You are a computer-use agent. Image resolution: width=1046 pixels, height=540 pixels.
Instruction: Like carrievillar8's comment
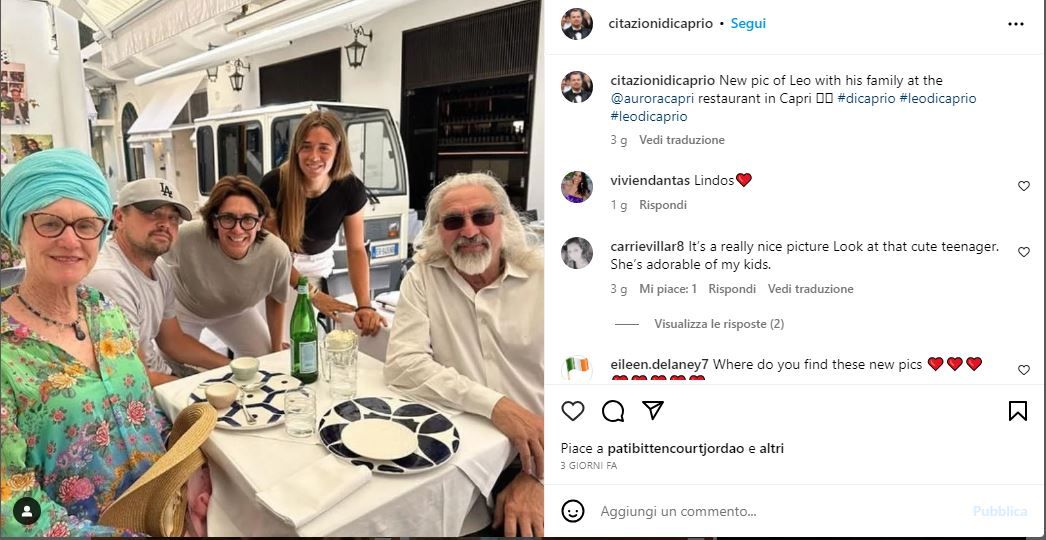click(x=1023, y=253)
